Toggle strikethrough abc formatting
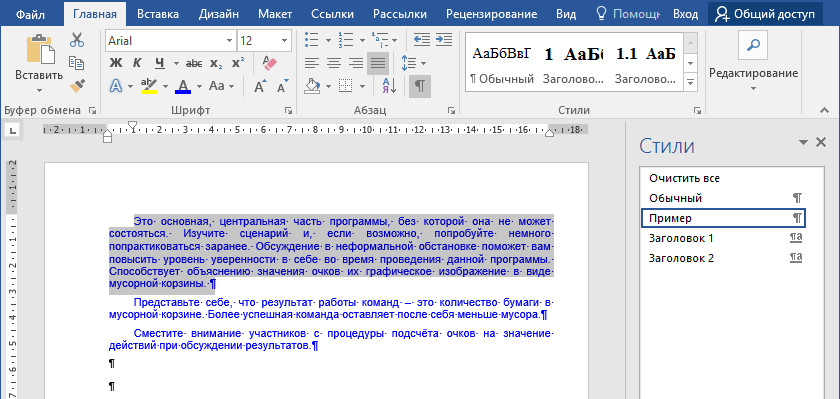Image resolution: width=840 pixels, height=399 pixels. coord(193,63)
